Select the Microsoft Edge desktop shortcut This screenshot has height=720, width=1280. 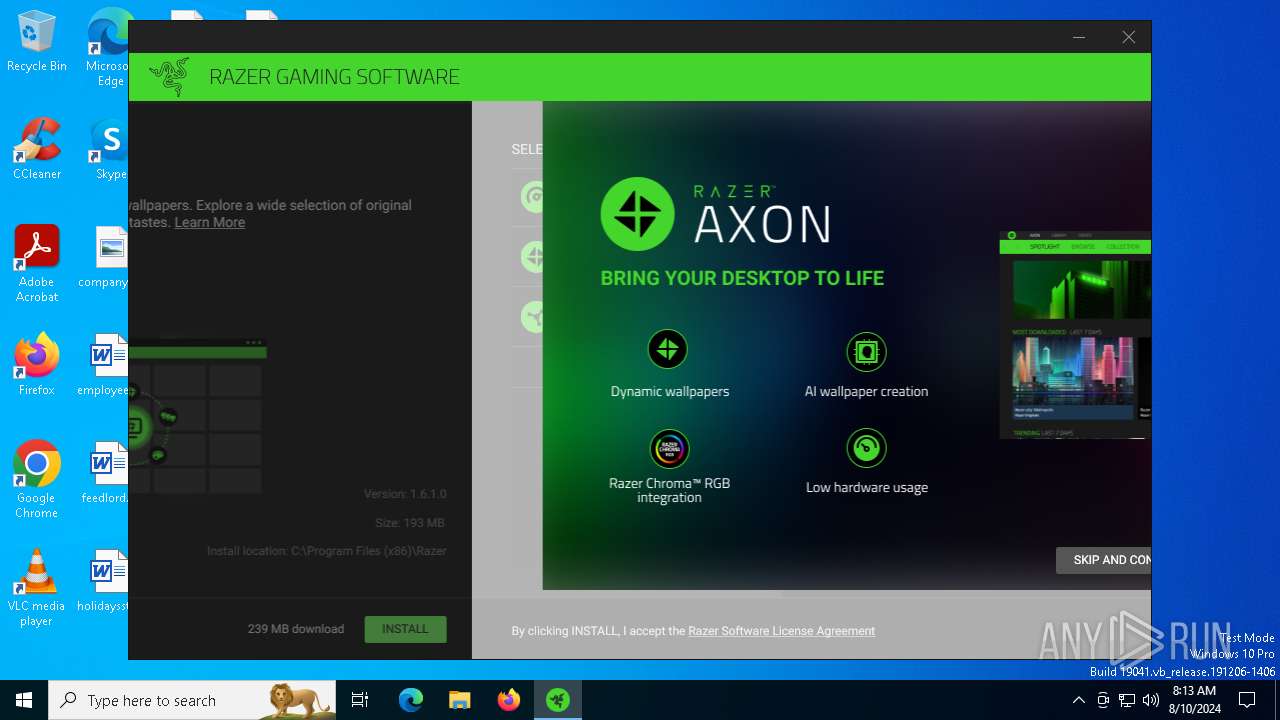click(x=108, y=47)
